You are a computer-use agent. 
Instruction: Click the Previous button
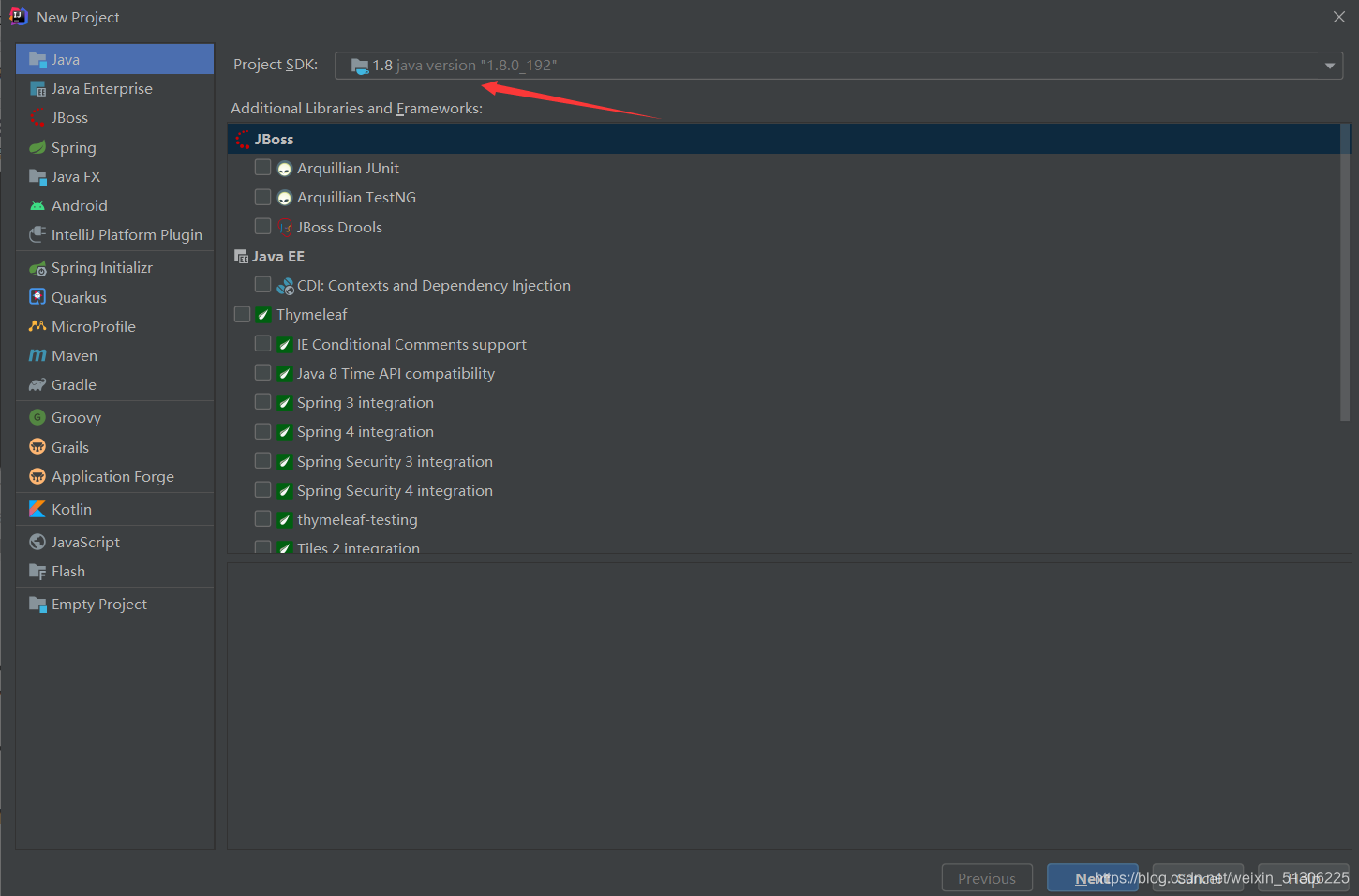pyautogui.click(x=986, y=878)
